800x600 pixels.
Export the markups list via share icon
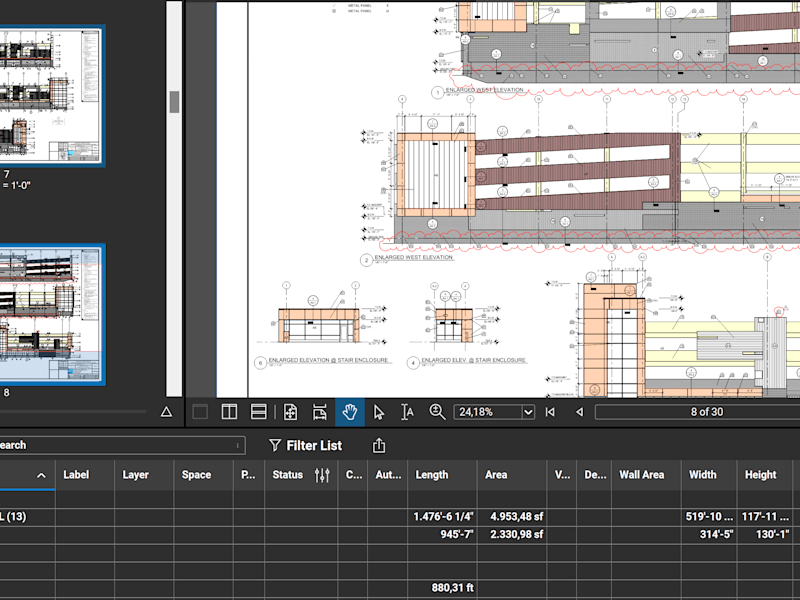pos(379,445)
